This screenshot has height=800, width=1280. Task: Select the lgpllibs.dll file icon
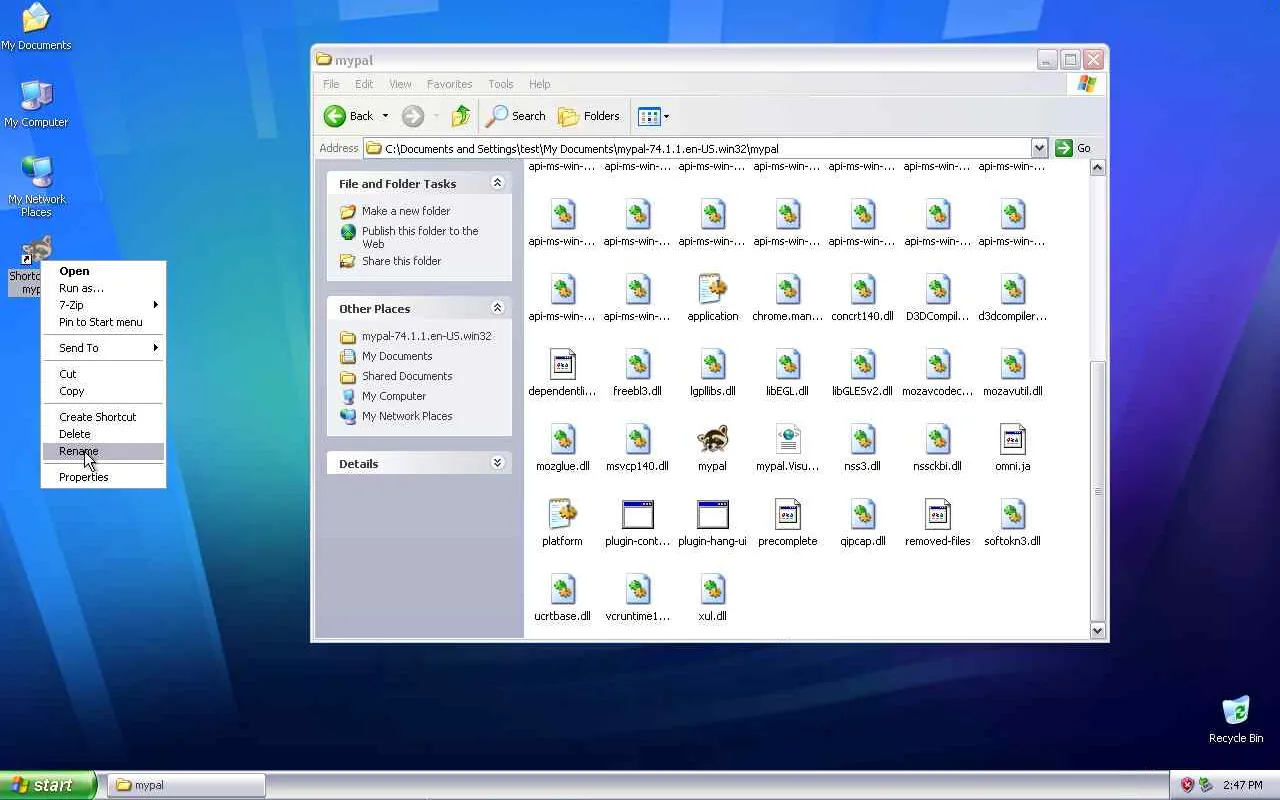712,365
